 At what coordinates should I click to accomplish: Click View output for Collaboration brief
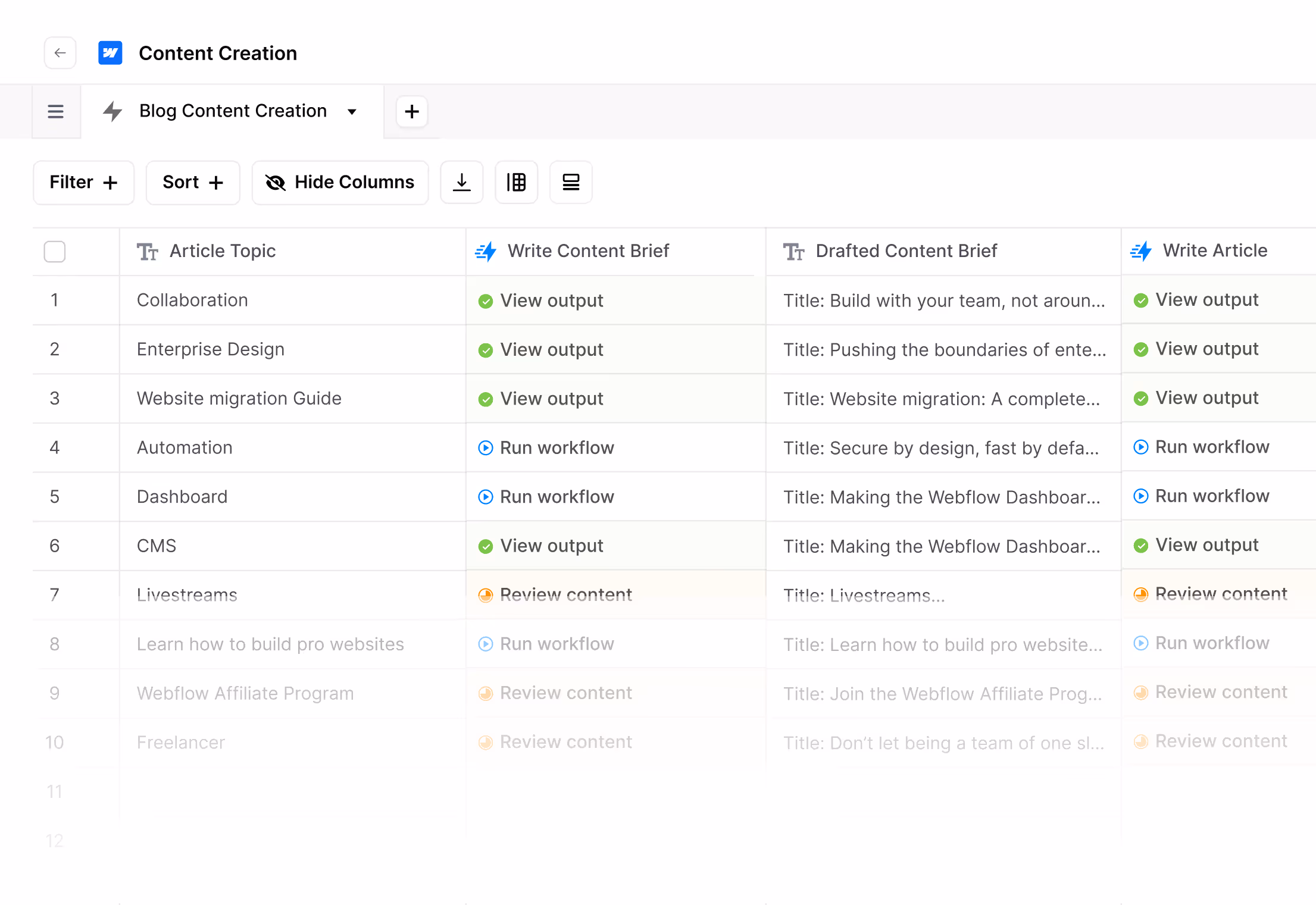click(551, 300)
